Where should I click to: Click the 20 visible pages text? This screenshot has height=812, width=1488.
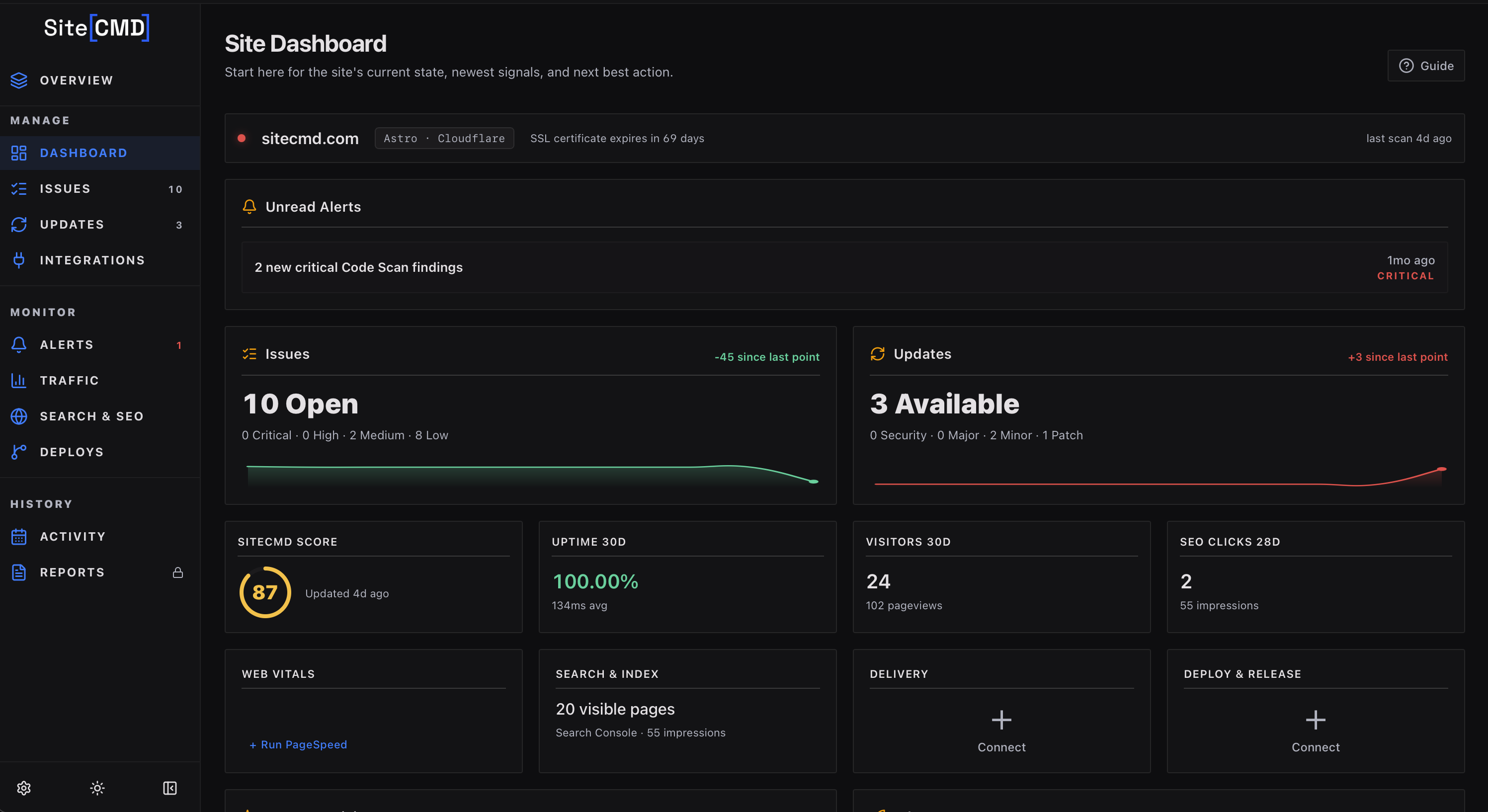point(615,709)
